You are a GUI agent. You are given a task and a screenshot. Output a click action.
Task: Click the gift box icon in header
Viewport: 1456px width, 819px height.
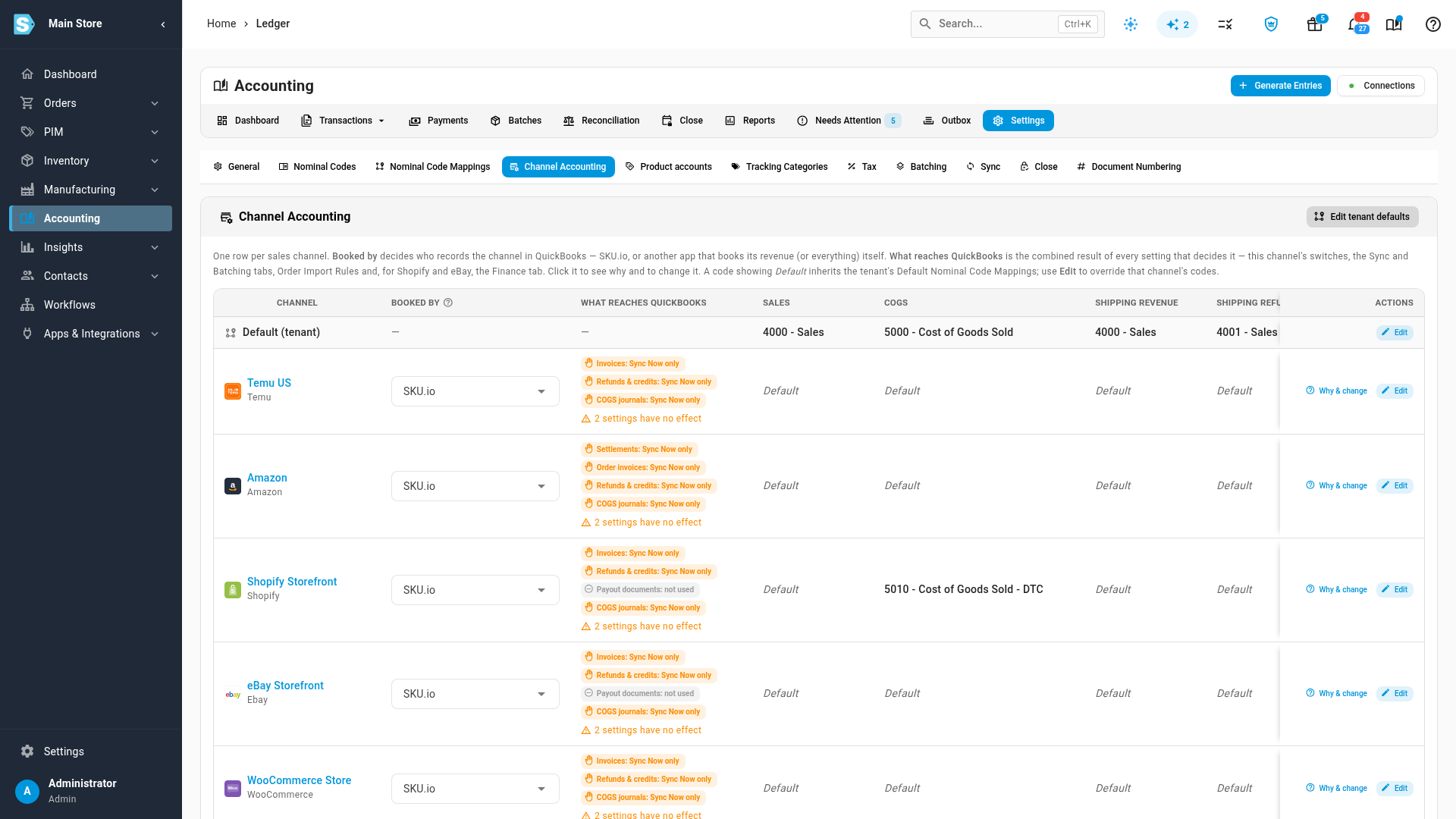tap(1315, 24)
